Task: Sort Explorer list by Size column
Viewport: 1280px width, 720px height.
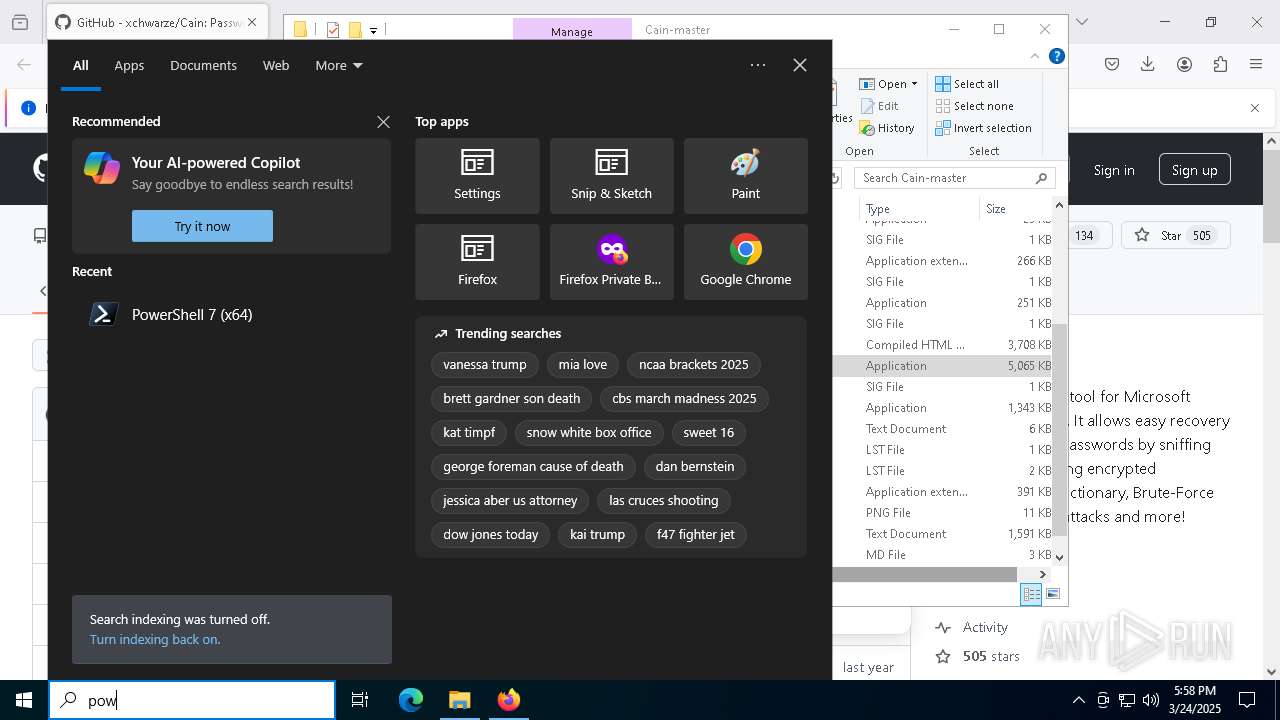Action: point(1015,209)
